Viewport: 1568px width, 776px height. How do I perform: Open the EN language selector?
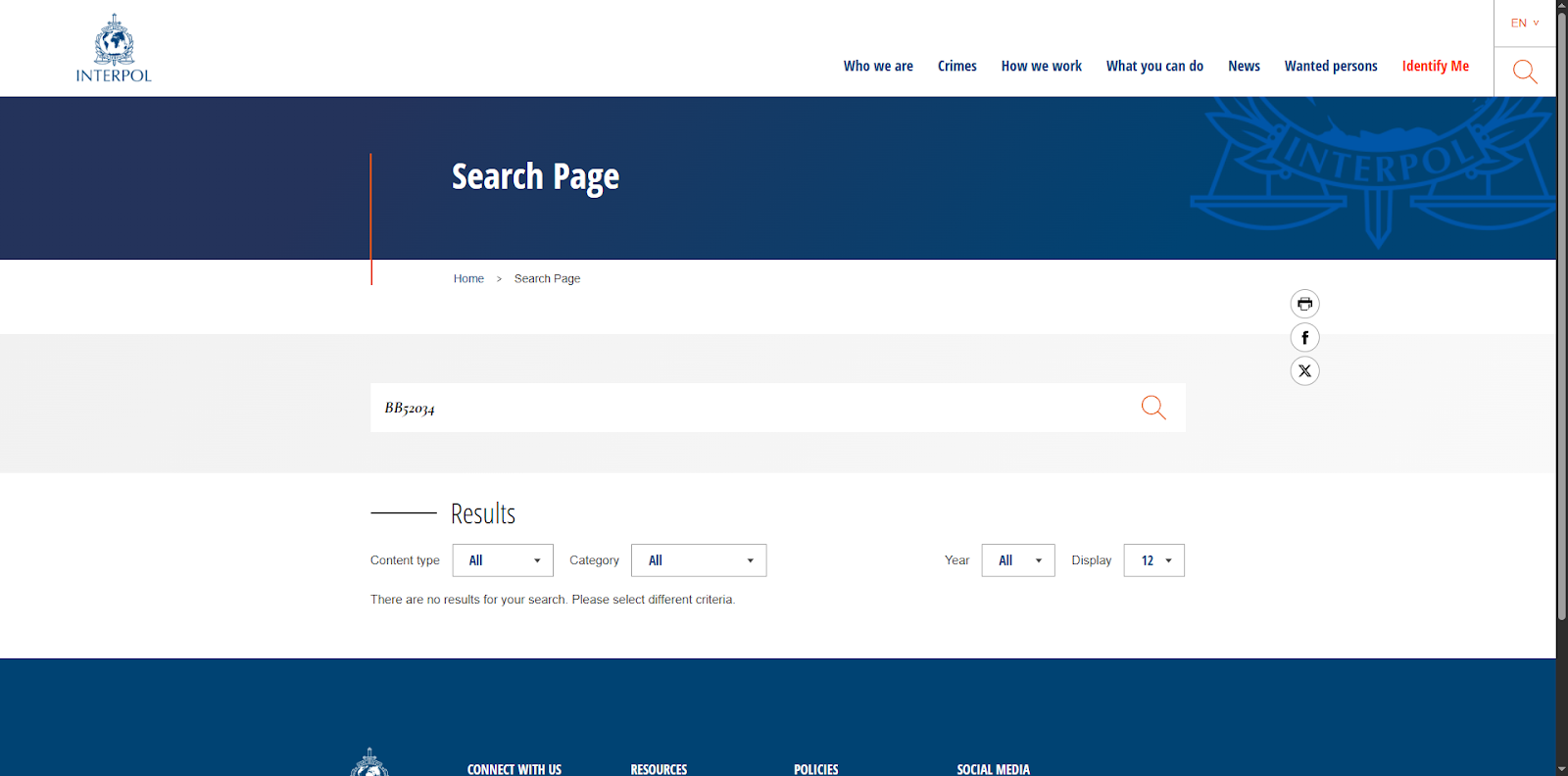(1524, 23)
